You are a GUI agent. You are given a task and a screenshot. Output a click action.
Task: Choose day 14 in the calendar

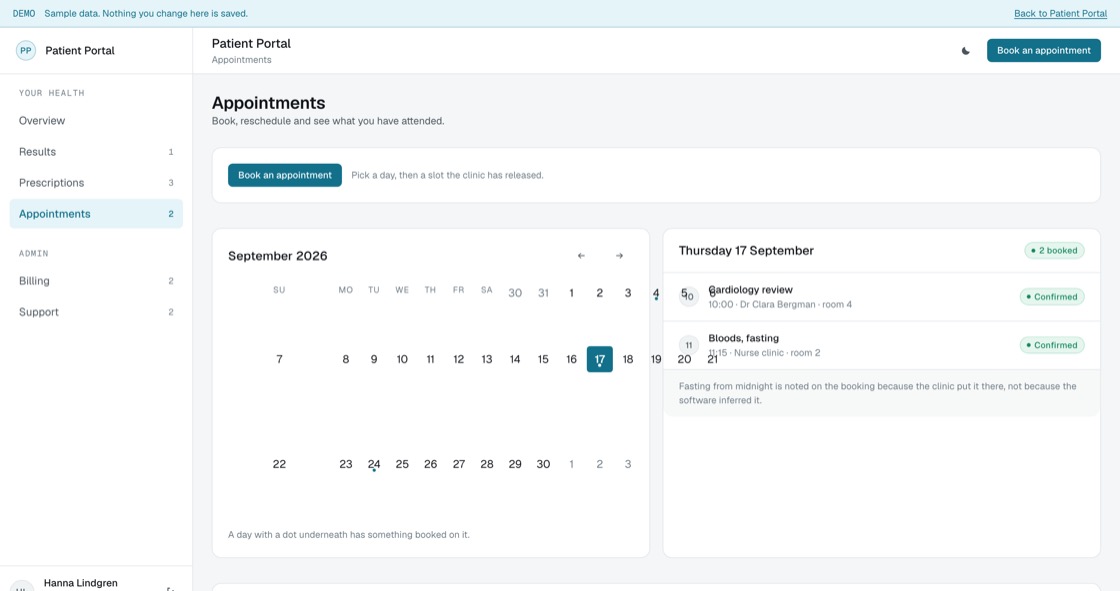[515, 359]
